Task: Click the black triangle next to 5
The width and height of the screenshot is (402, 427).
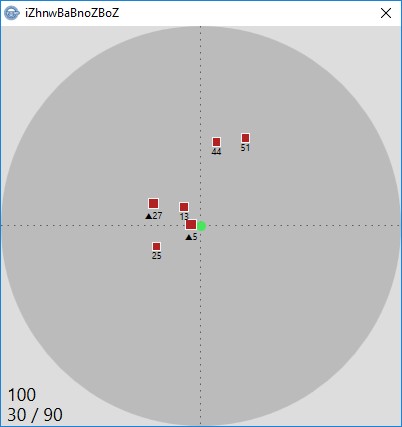Action: (189, 237)
